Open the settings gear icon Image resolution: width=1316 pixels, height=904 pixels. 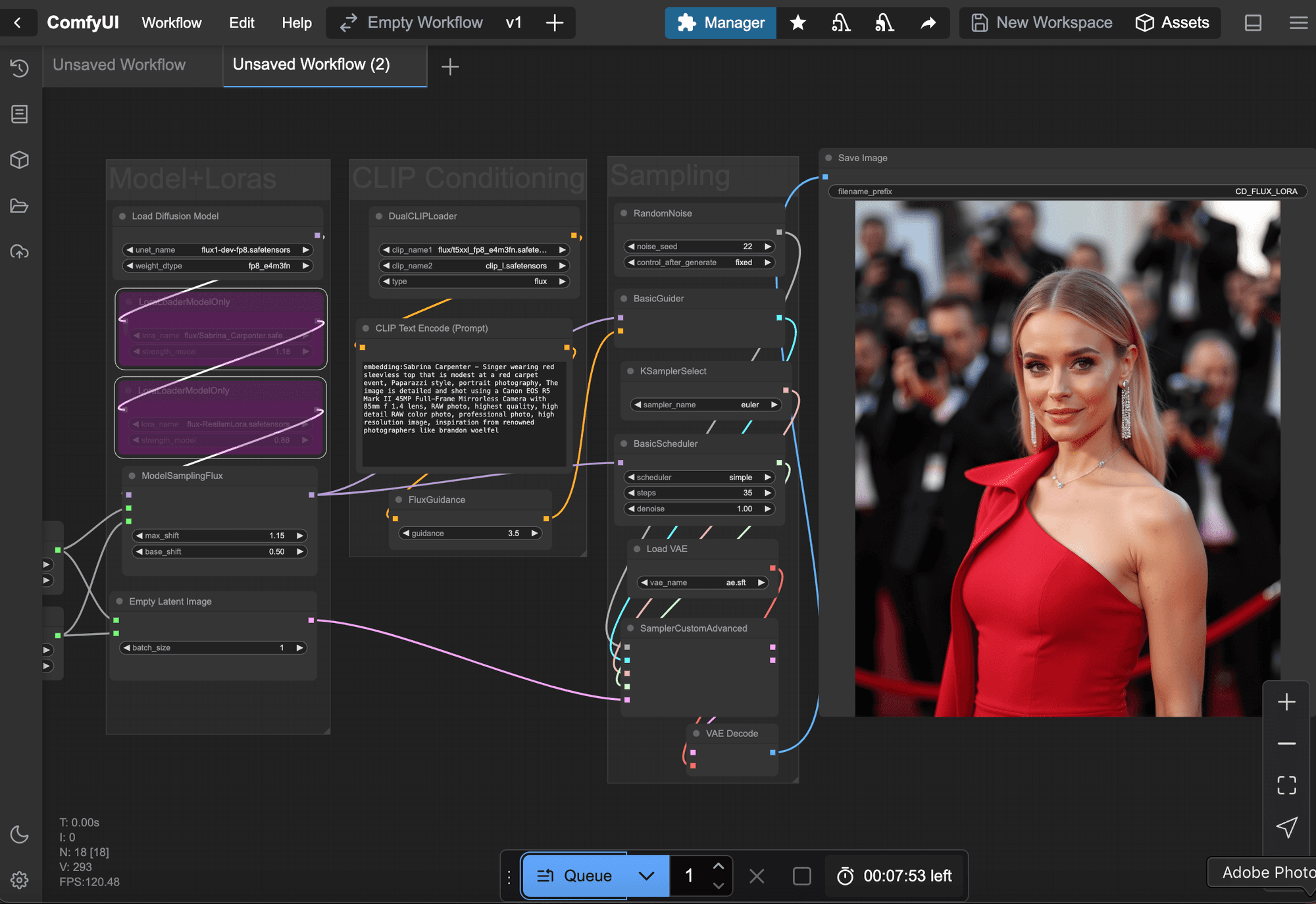click(19, 880)
